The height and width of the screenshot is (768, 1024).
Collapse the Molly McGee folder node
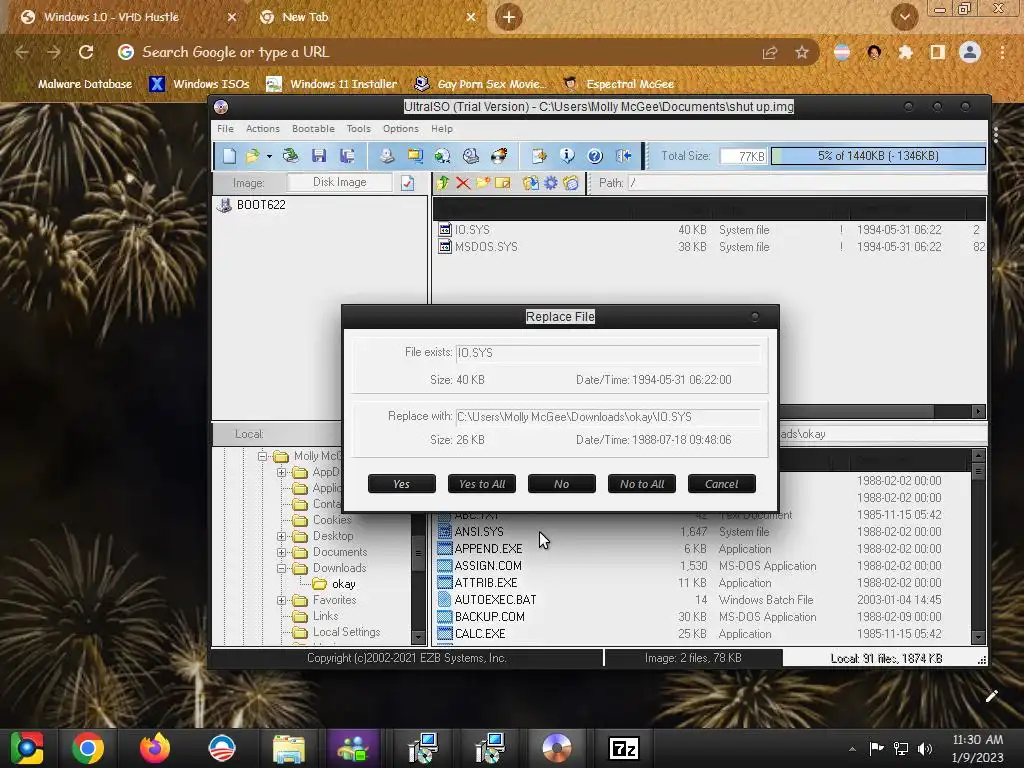coord(262,456)
